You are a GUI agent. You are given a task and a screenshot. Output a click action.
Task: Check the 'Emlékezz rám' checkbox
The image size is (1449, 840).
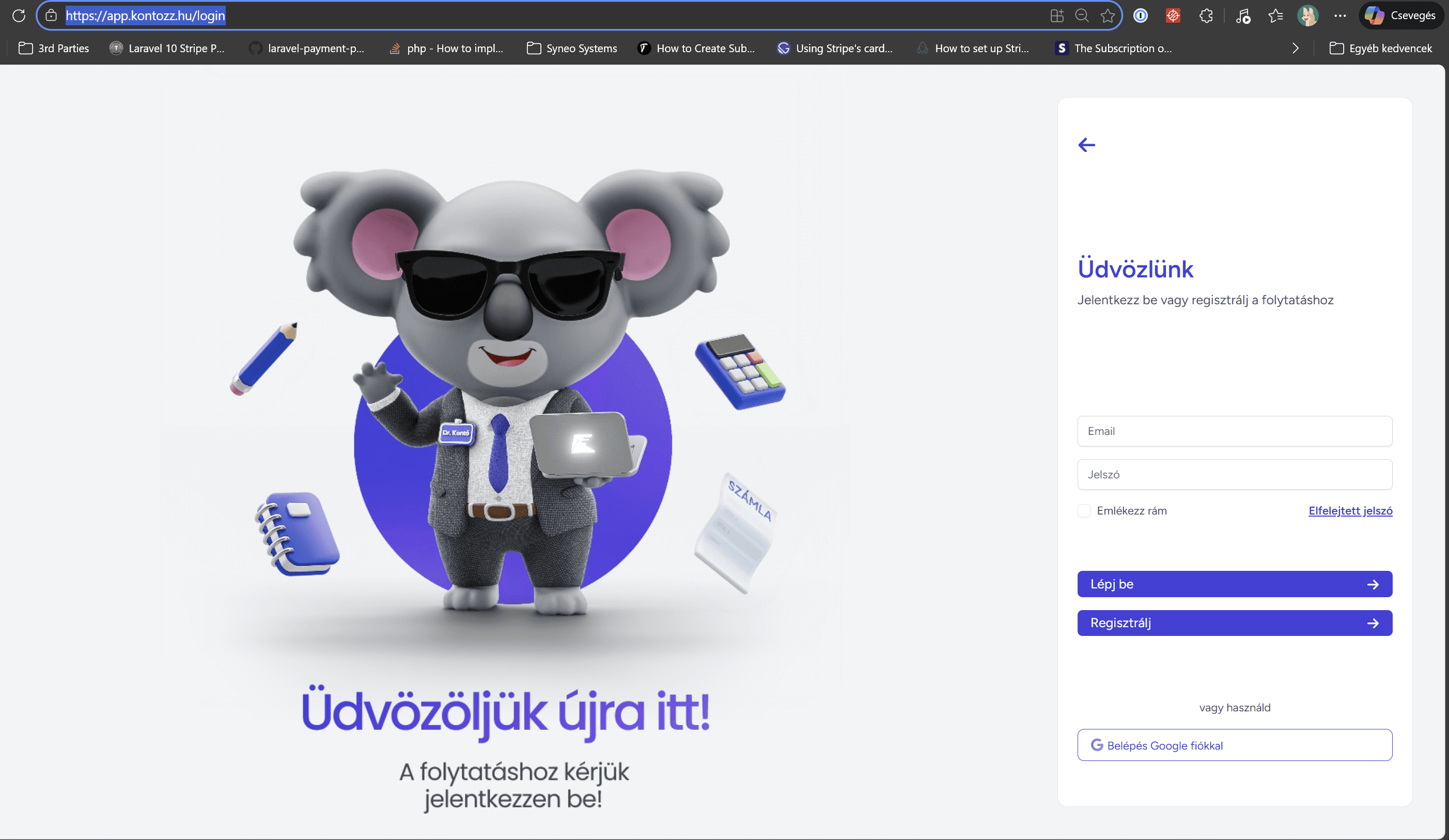pos(1084,510)
